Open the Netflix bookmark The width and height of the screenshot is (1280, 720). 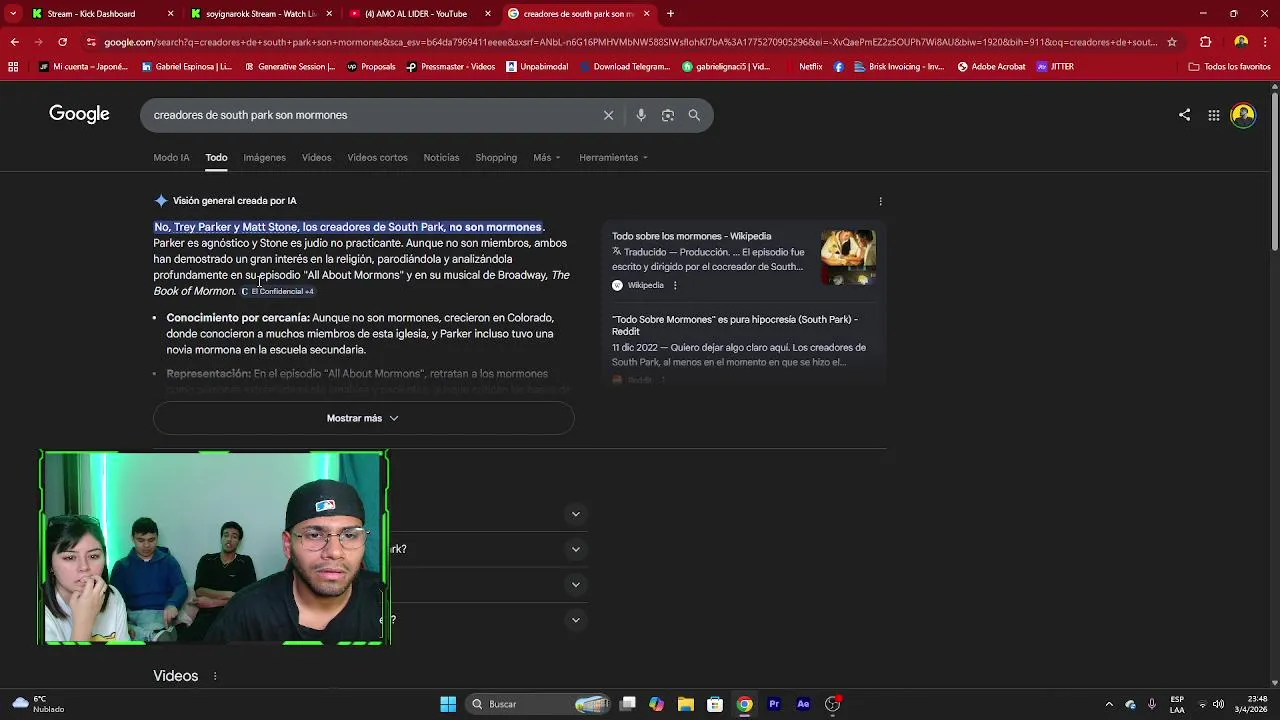point(810,67)
